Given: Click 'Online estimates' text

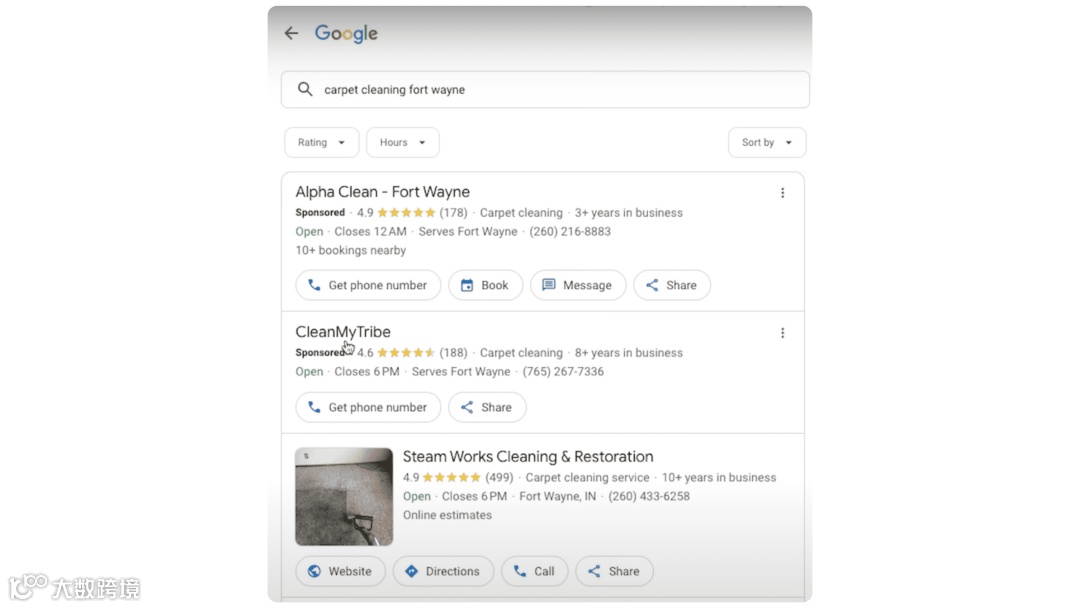Looking at the screenshot, I should [447, 514].
